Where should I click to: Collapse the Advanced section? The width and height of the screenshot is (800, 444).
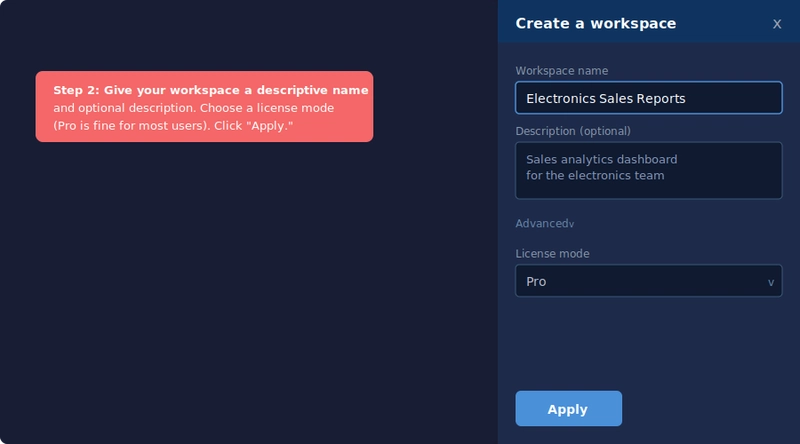point(544,223)
